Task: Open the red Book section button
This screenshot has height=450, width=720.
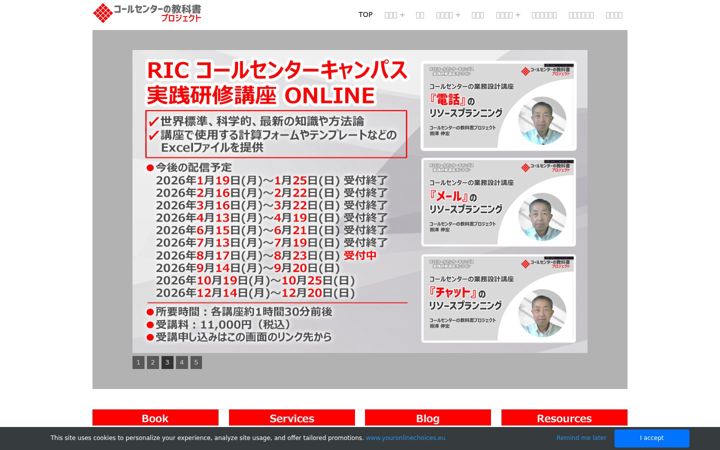Action: click(x=155, y=418)
